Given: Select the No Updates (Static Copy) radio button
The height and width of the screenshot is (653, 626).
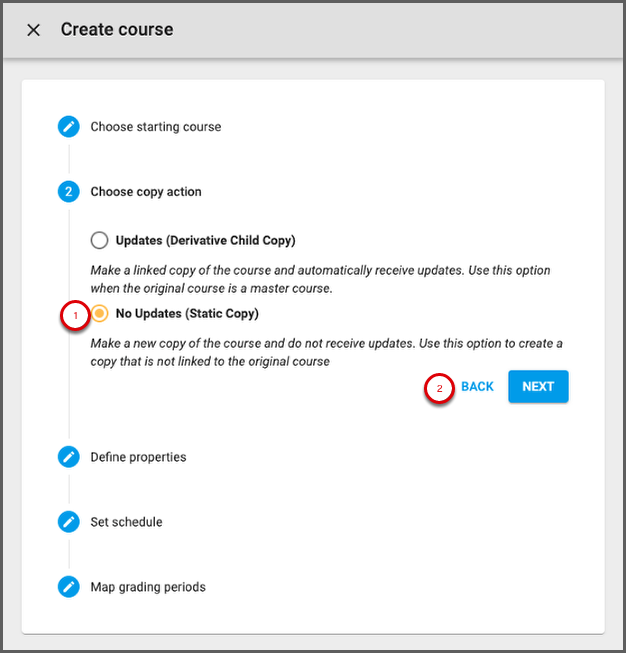Looking at the screenshot, I should 100,314.
